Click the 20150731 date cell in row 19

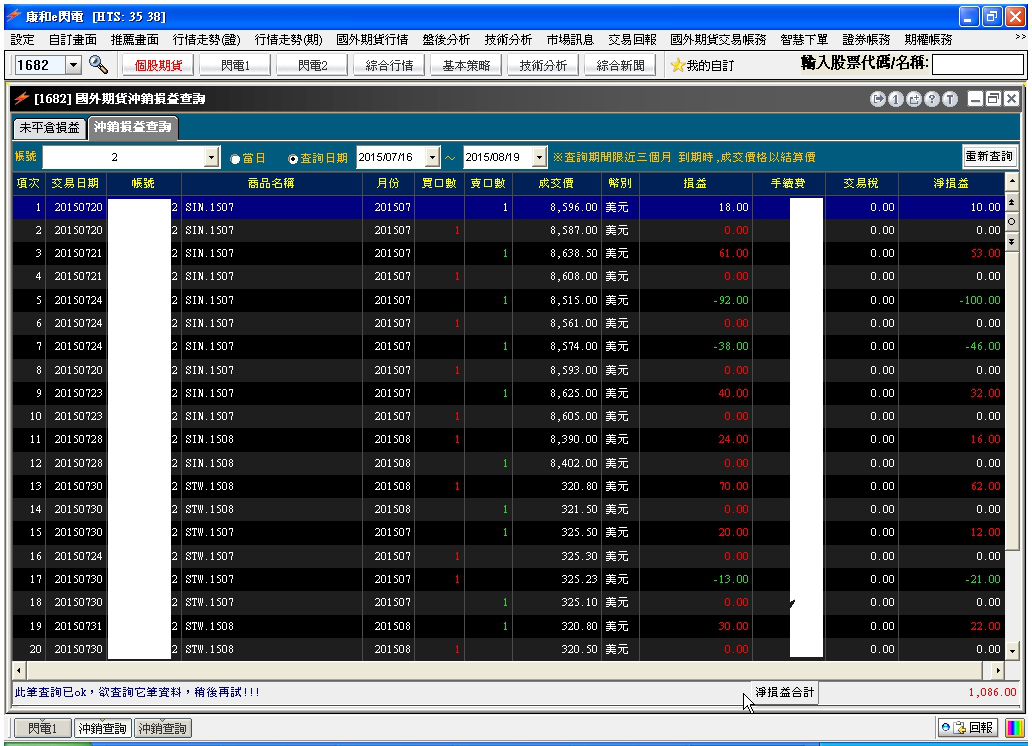78,626
